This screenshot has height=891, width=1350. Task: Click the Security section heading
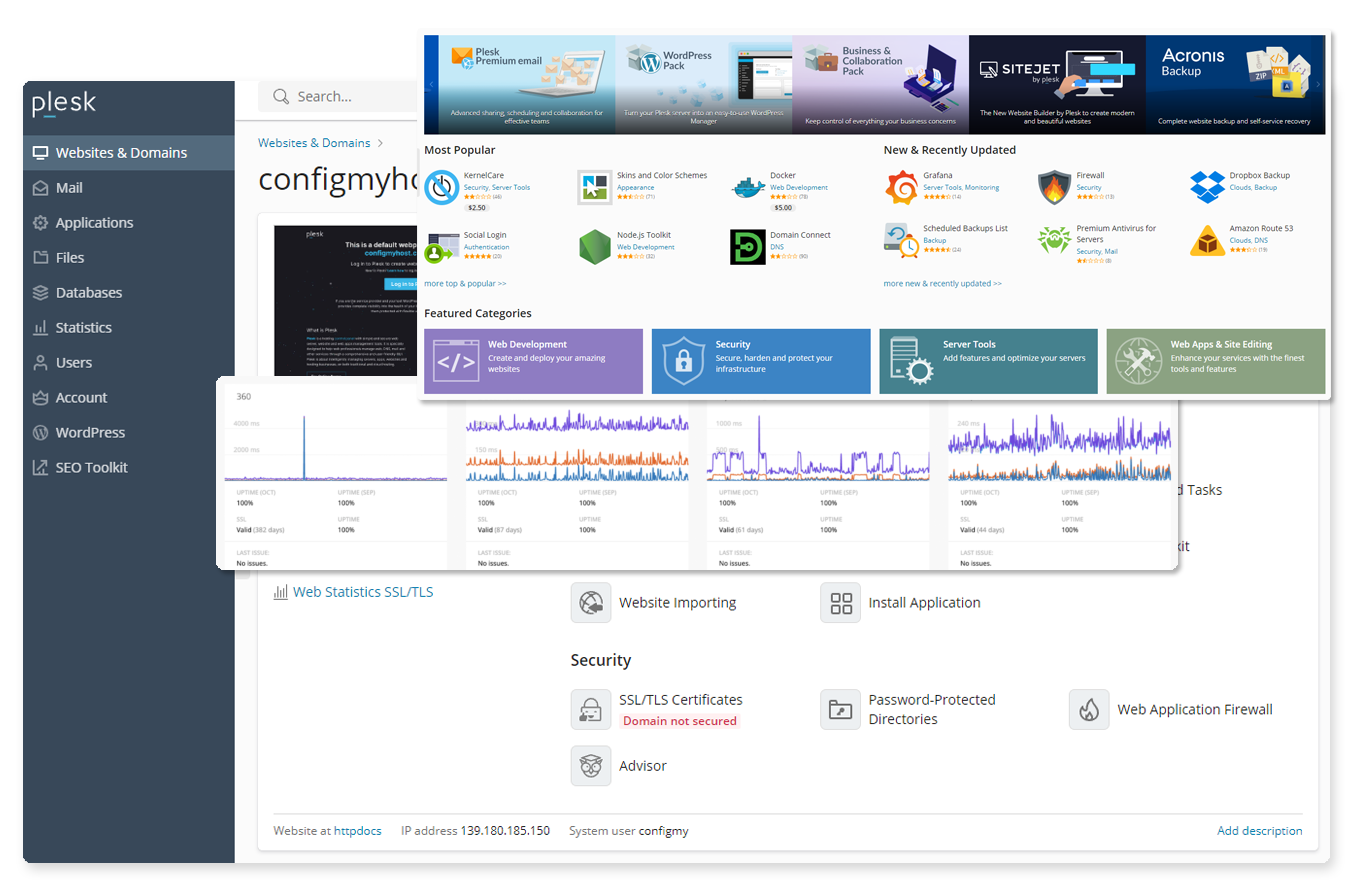(601, 660)
